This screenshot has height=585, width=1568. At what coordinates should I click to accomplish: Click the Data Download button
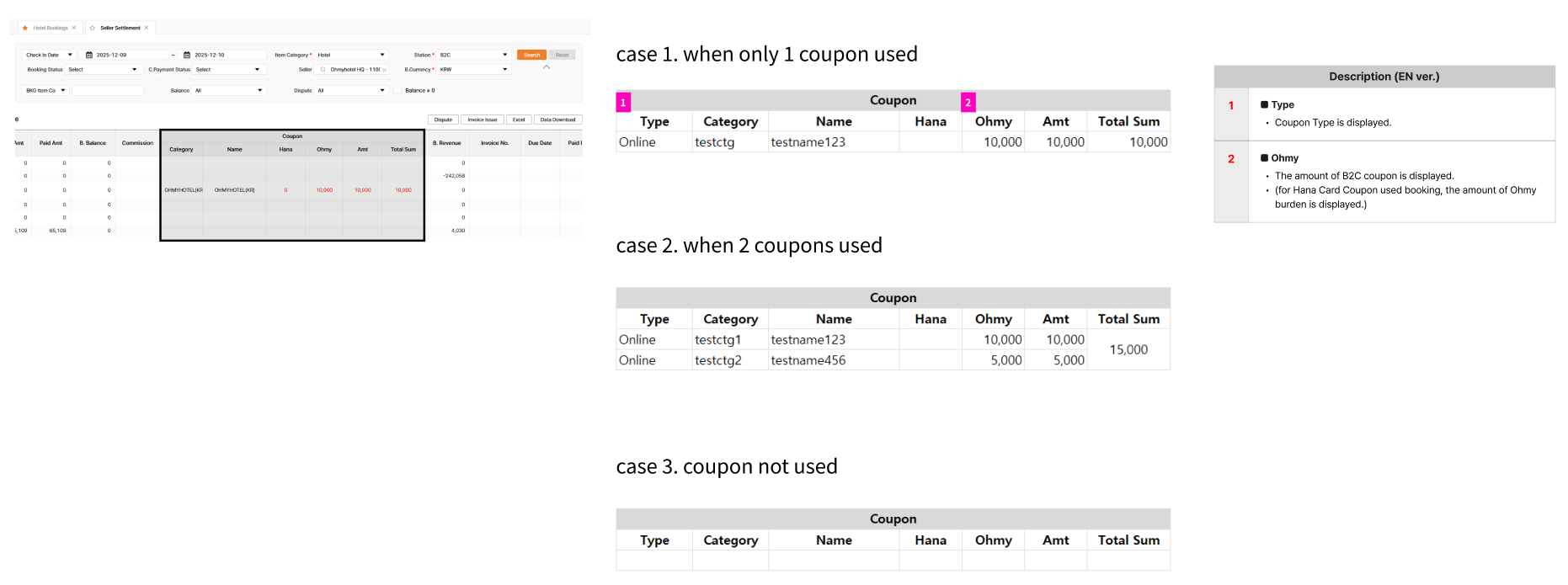[x=557, y=120]
